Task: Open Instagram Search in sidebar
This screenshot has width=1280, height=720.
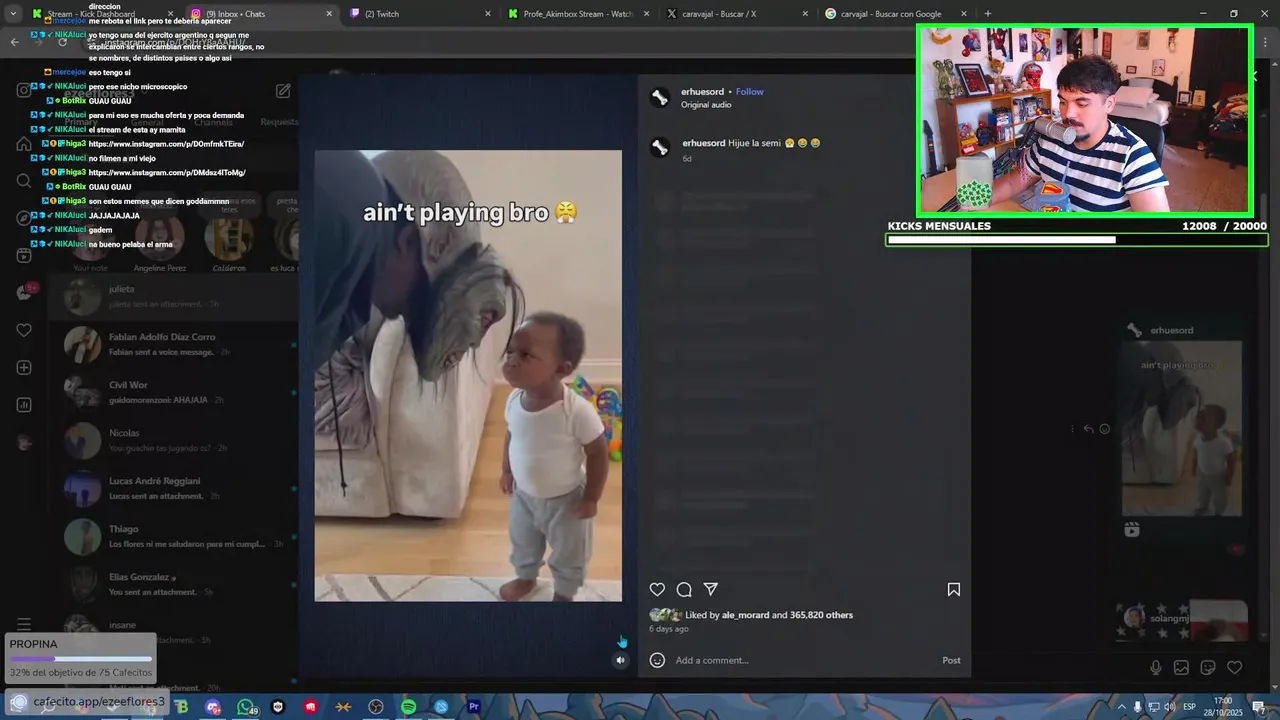Action: (x=24, y=181)
